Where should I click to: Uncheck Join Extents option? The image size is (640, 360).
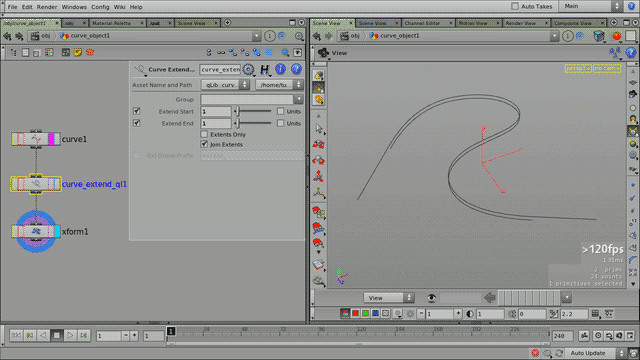(x=204, y=144)
